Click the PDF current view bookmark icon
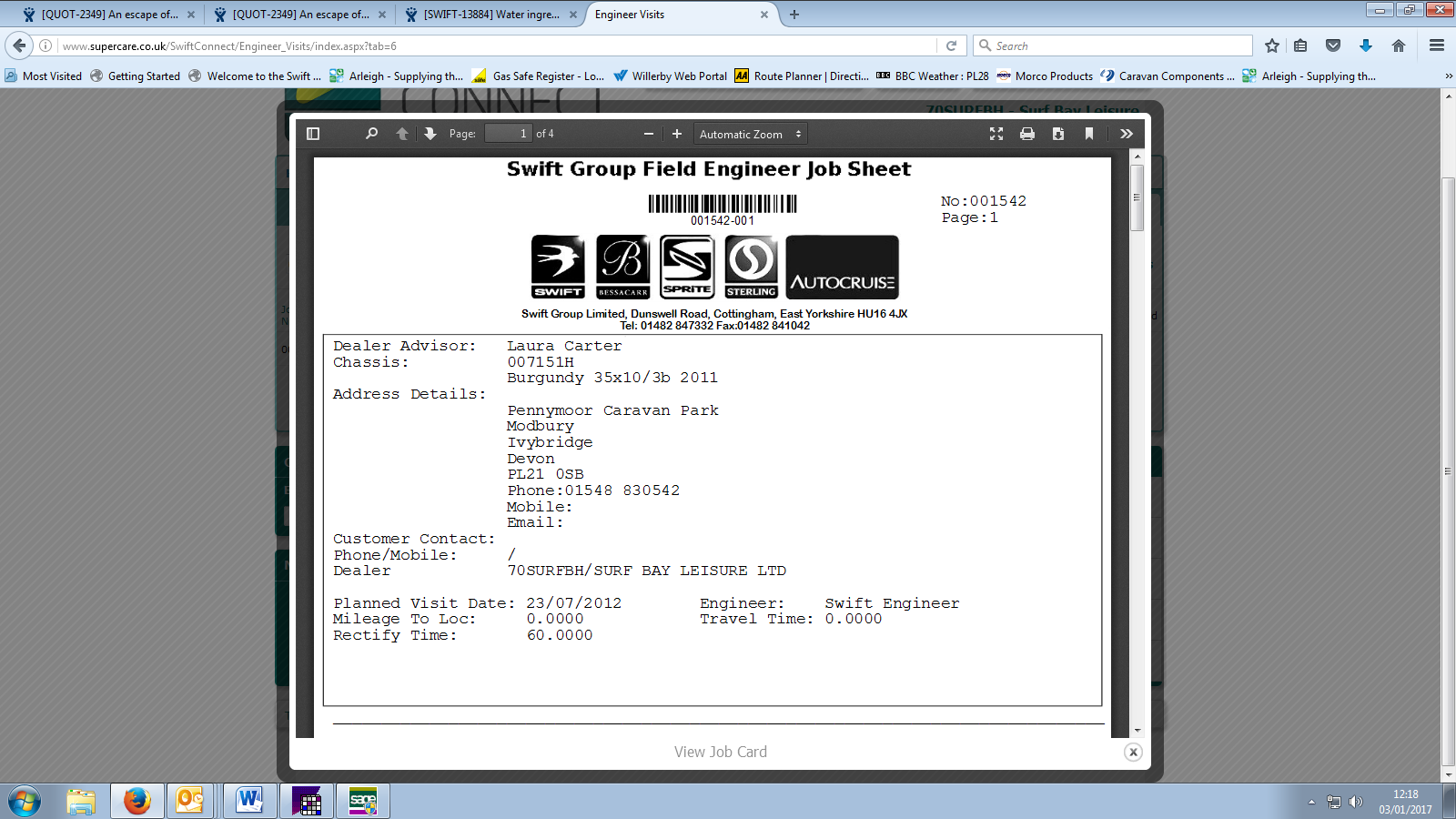This screenshot has height=819, width=1456. (x=1089, y=134)
